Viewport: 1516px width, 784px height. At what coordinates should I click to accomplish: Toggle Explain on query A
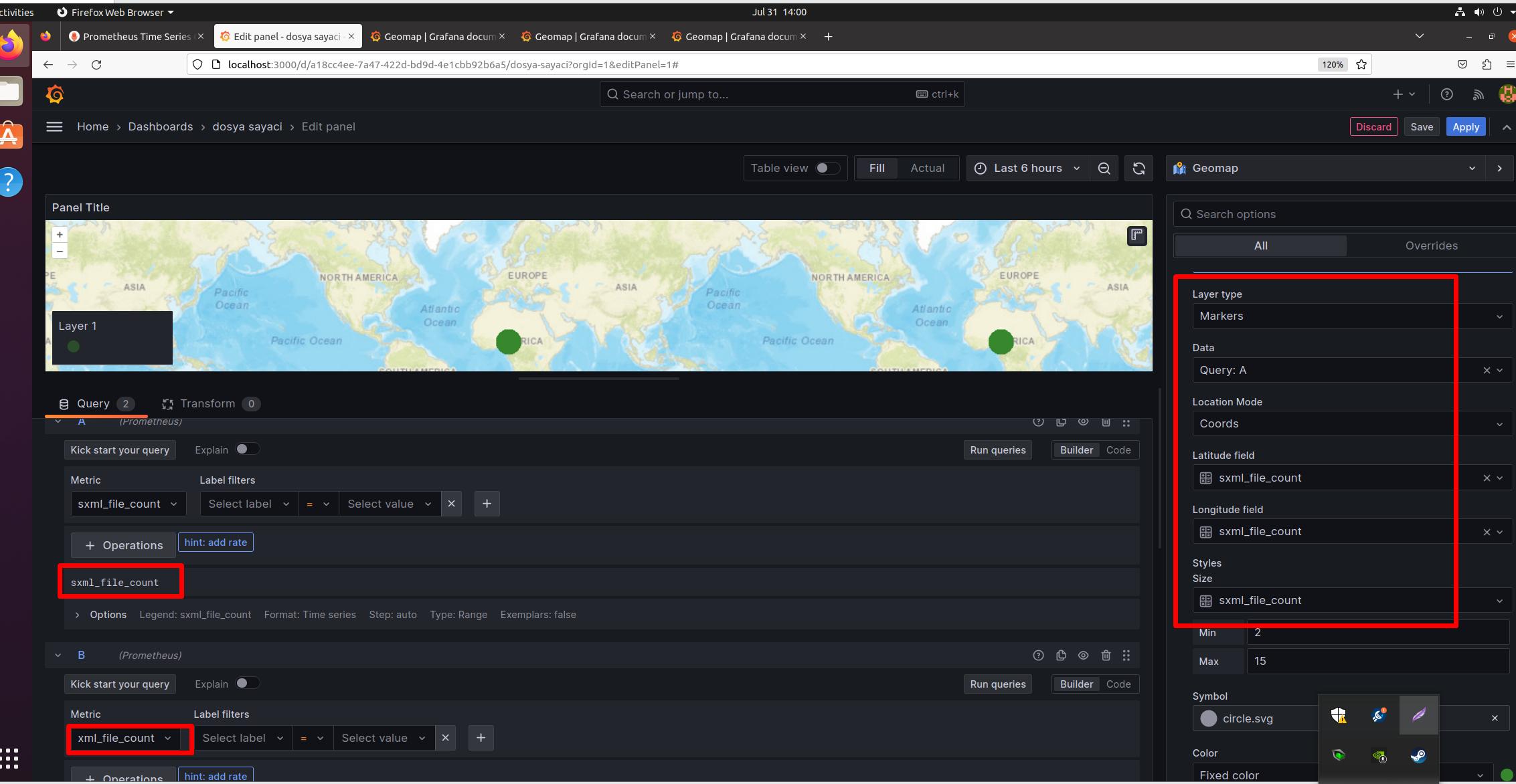click(247, 449)
